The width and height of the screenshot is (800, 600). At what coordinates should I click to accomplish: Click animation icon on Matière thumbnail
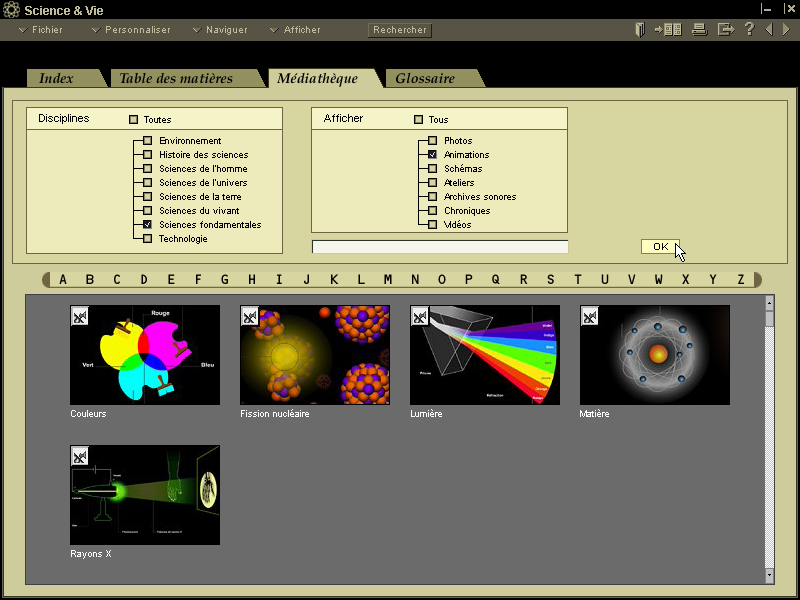point(590,317)
